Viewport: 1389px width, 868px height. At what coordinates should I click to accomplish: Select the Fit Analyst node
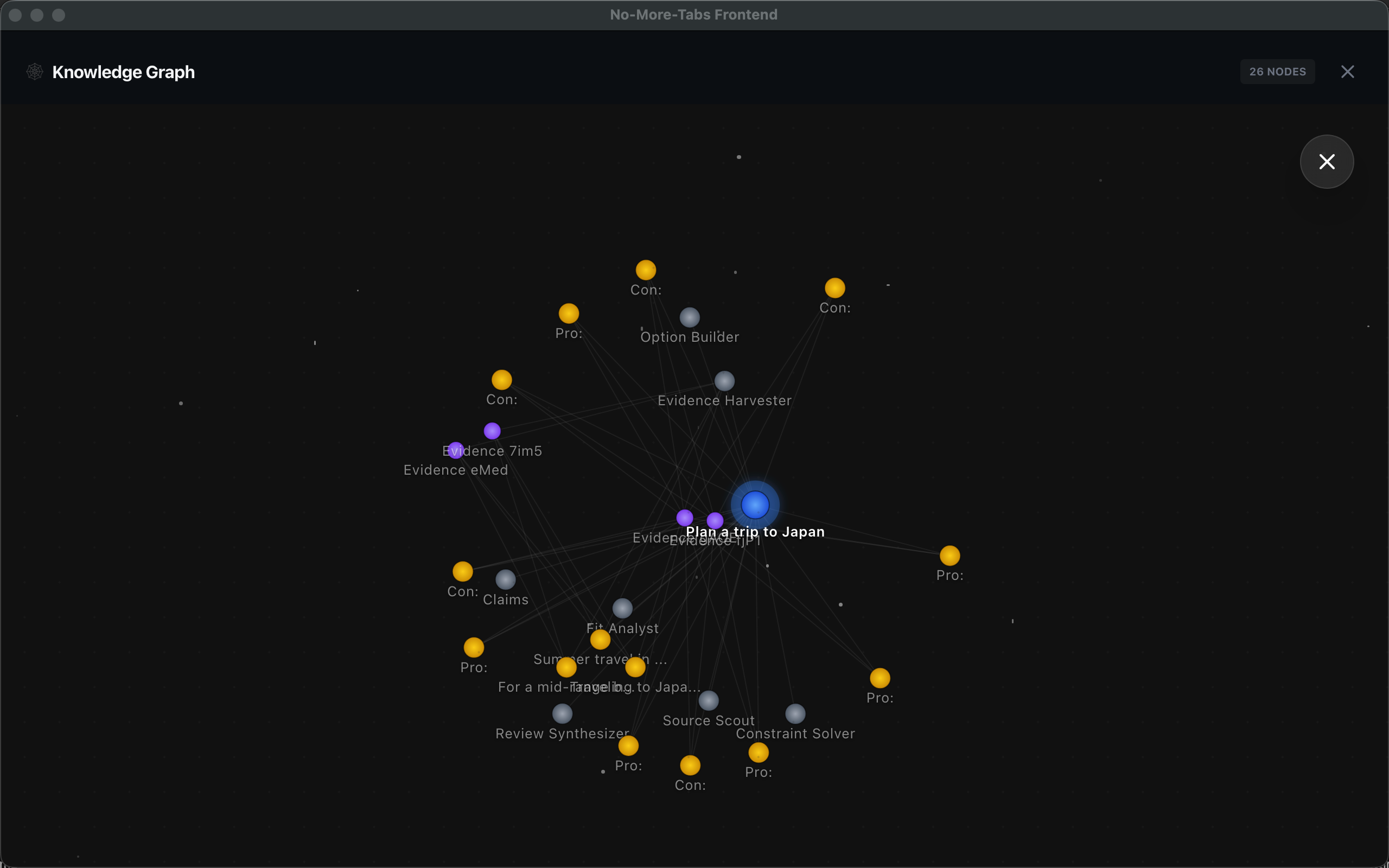[622, 608]
